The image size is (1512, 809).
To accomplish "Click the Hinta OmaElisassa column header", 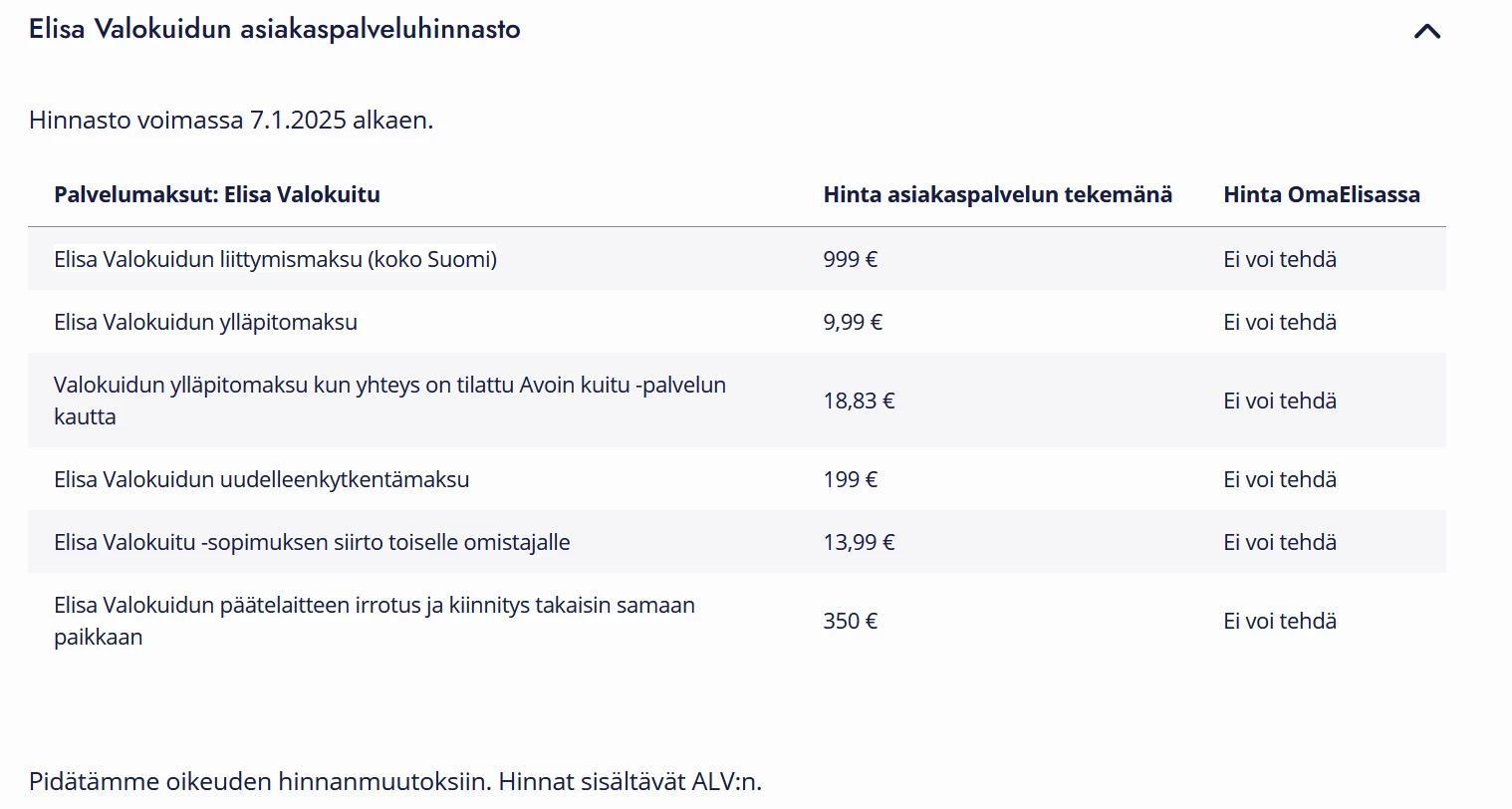I will point(1321,194).
